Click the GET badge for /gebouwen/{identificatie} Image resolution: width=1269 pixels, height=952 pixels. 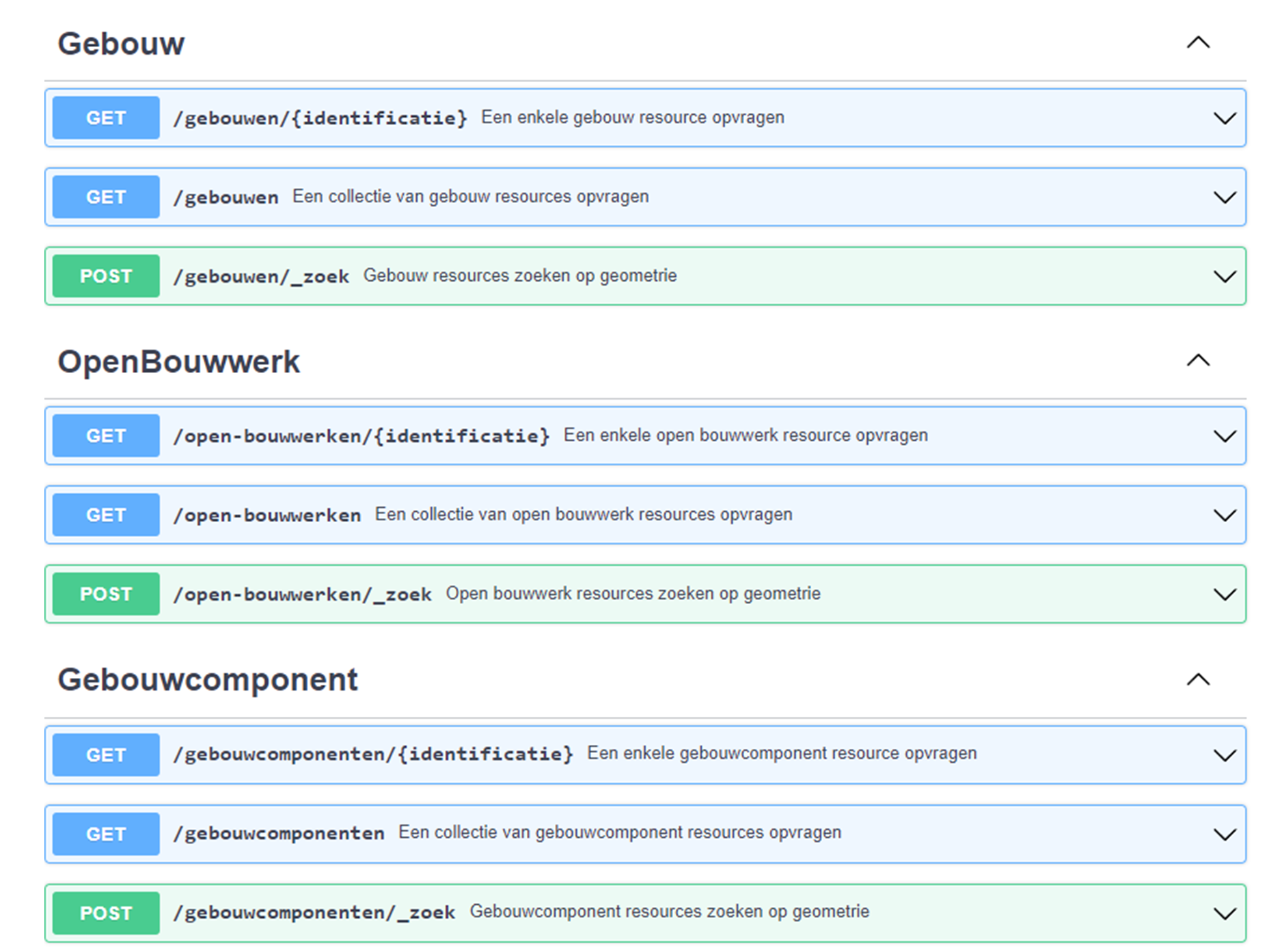pyautogui.click(x=105, y=118)
